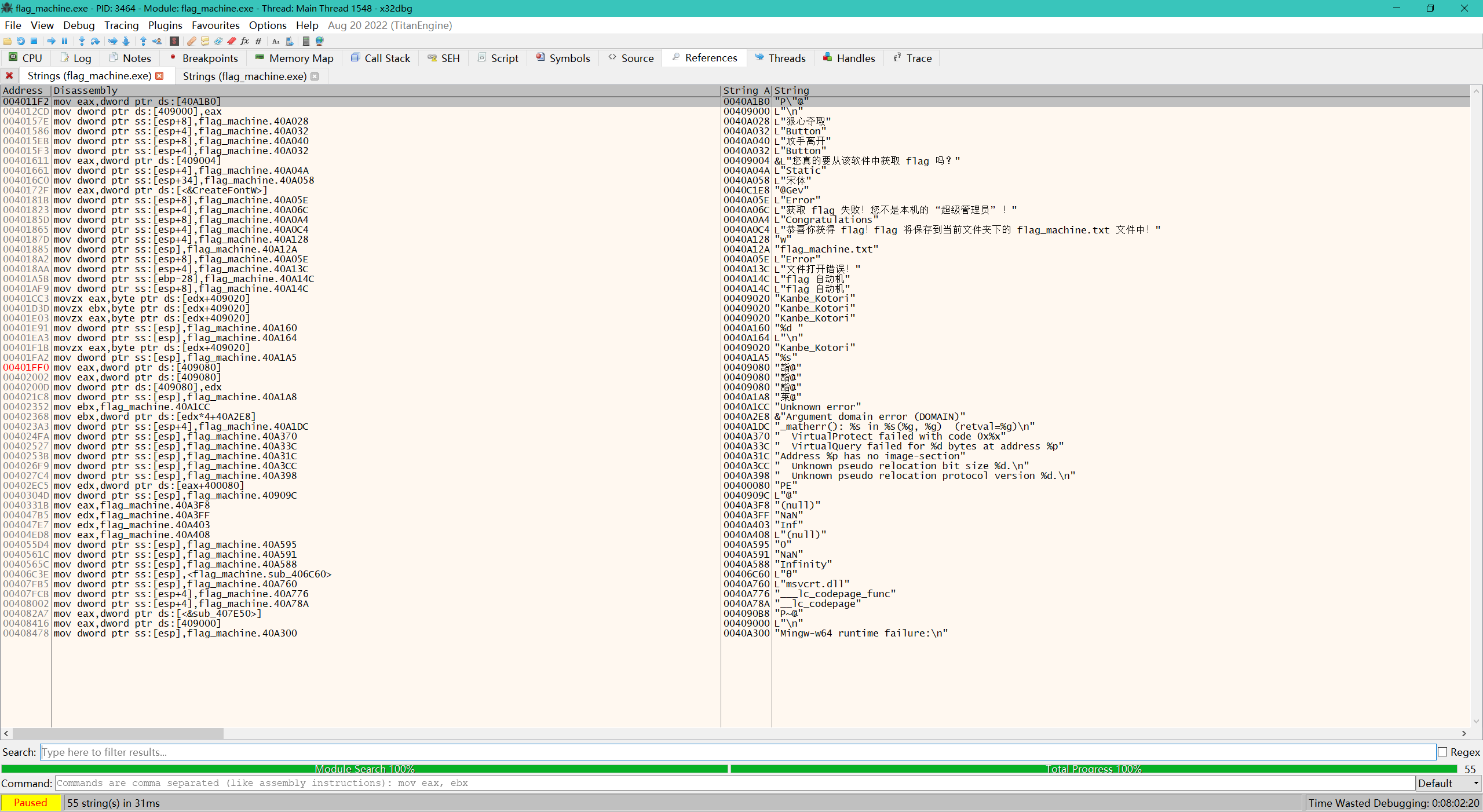Open the Favourites menu

(x=215, y=25)
